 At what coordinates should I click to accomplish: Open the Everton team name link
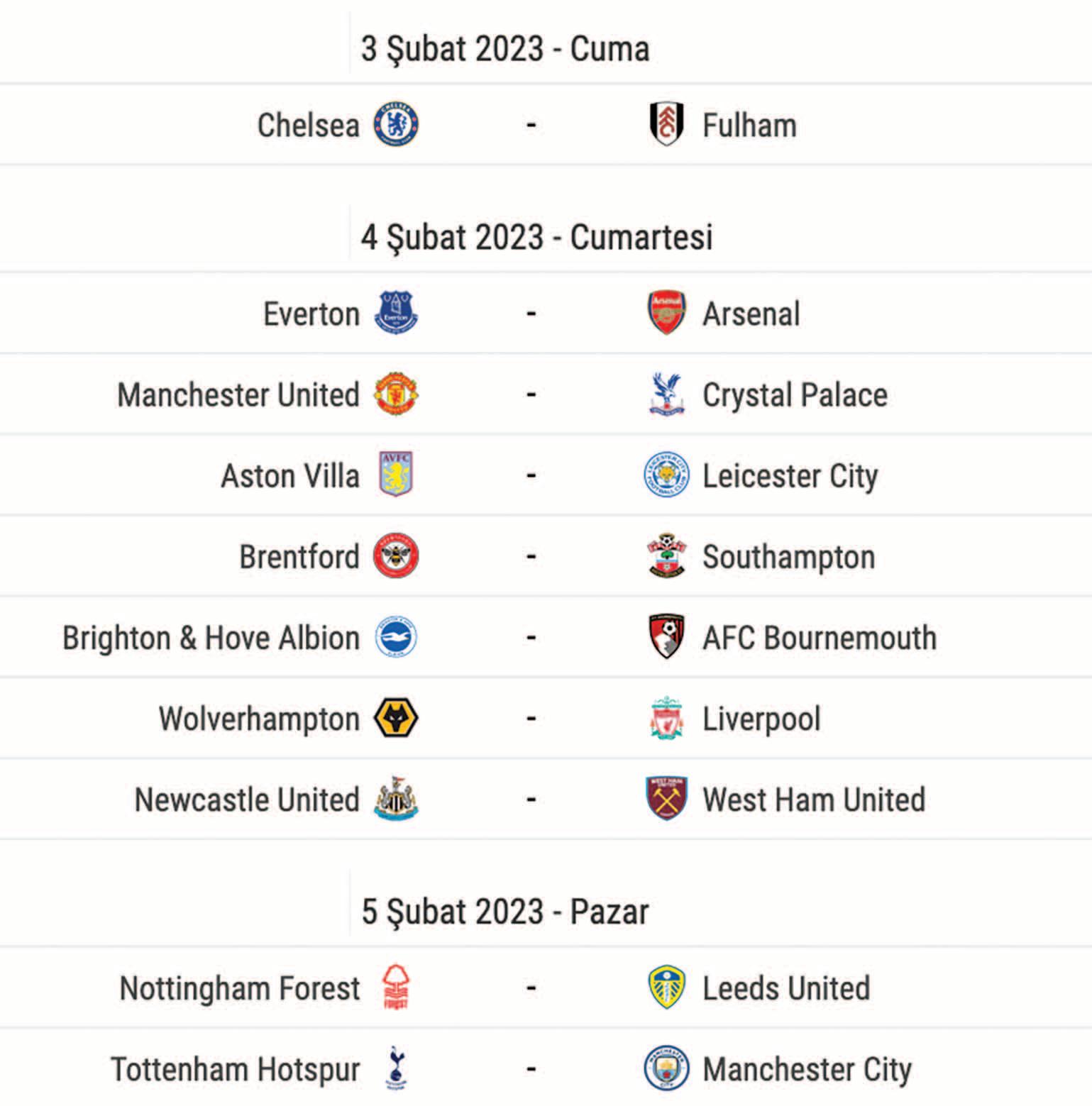311,314
